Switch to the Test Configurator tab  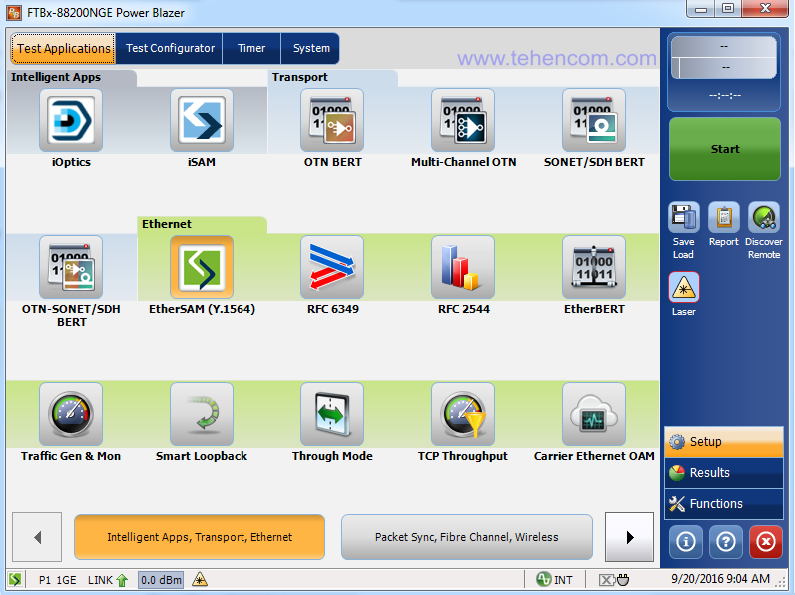(170, 48)
